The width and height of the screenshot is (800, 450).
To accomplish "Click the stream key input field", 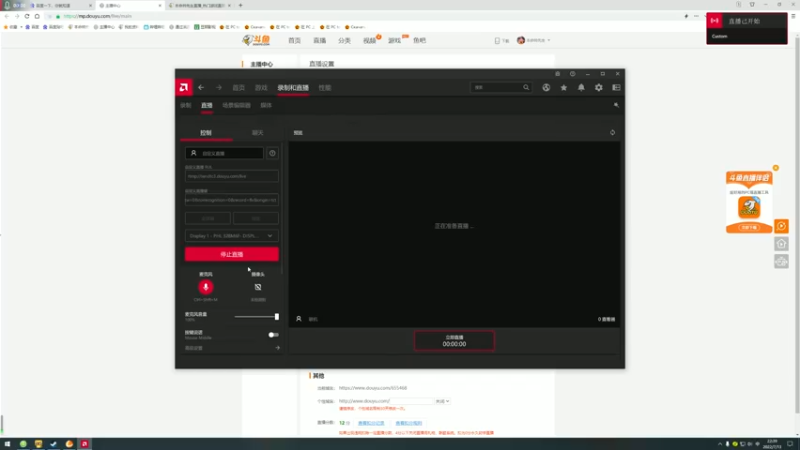I will pyautogui.click(x=232, y=200).
